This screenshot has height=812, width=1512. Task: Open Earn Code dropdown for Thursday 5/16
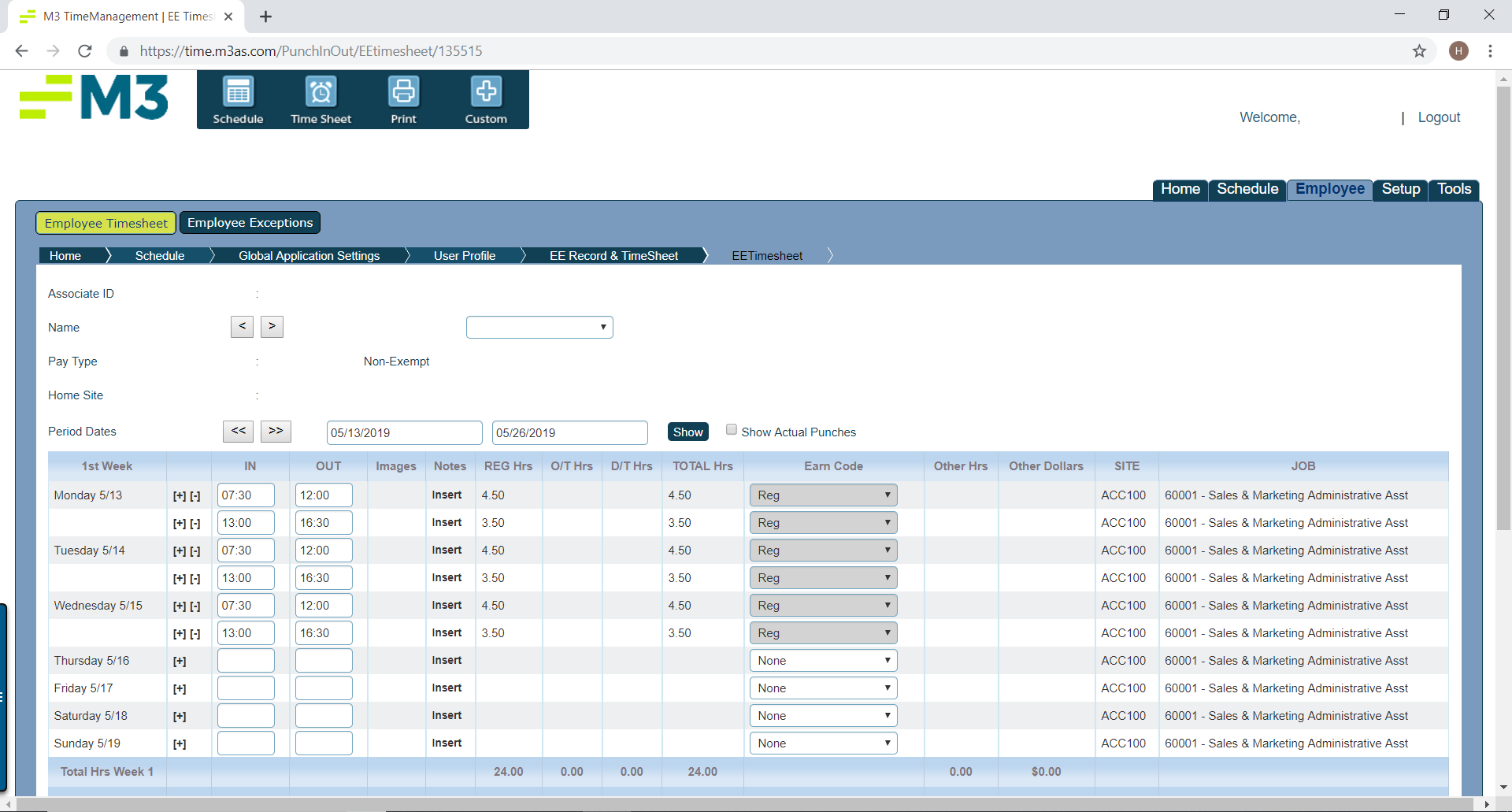click(x=823, y=661)
